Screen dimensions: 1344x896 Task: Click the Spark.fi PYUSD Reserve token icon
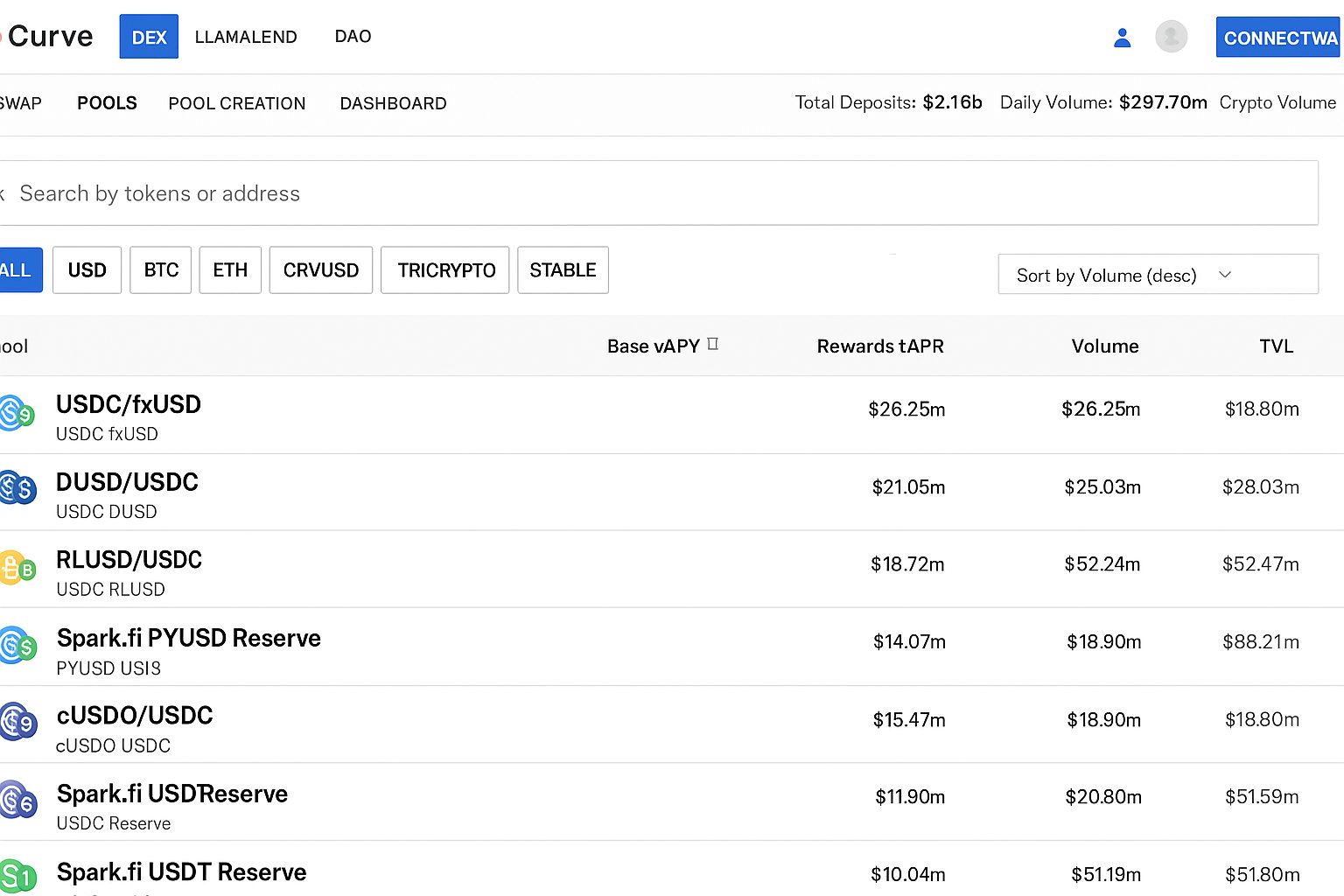[17, 646]
